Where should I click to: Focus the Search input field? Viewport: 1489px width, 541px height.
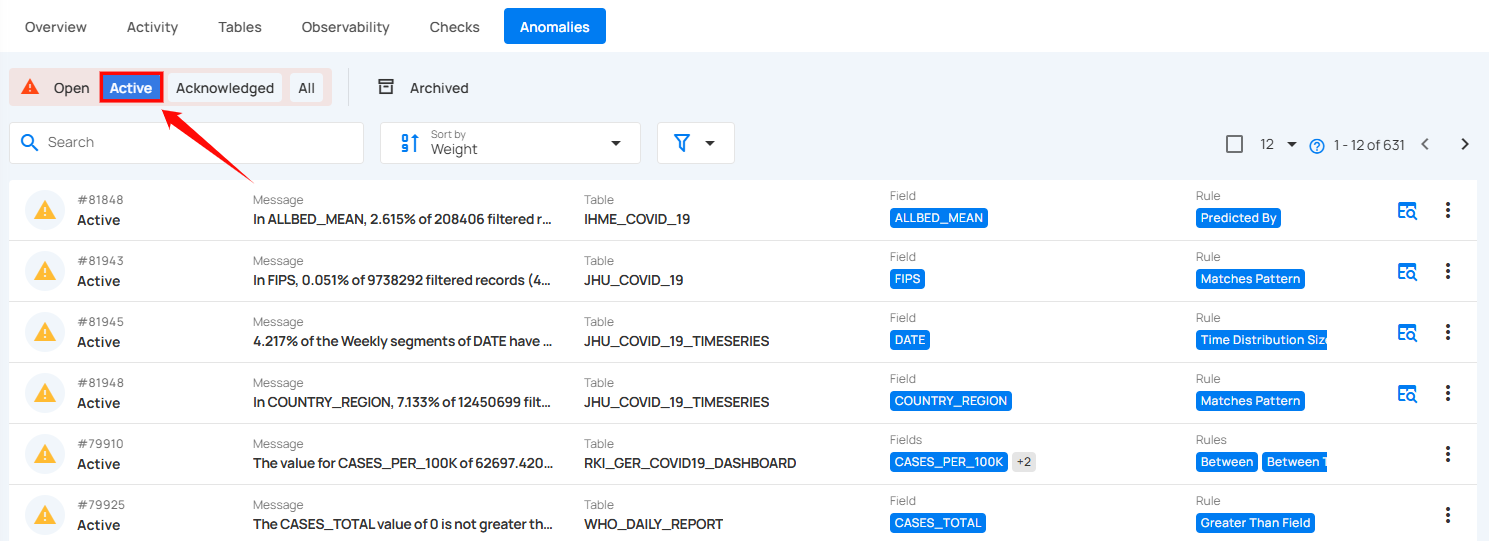click(x=186, y=143)
